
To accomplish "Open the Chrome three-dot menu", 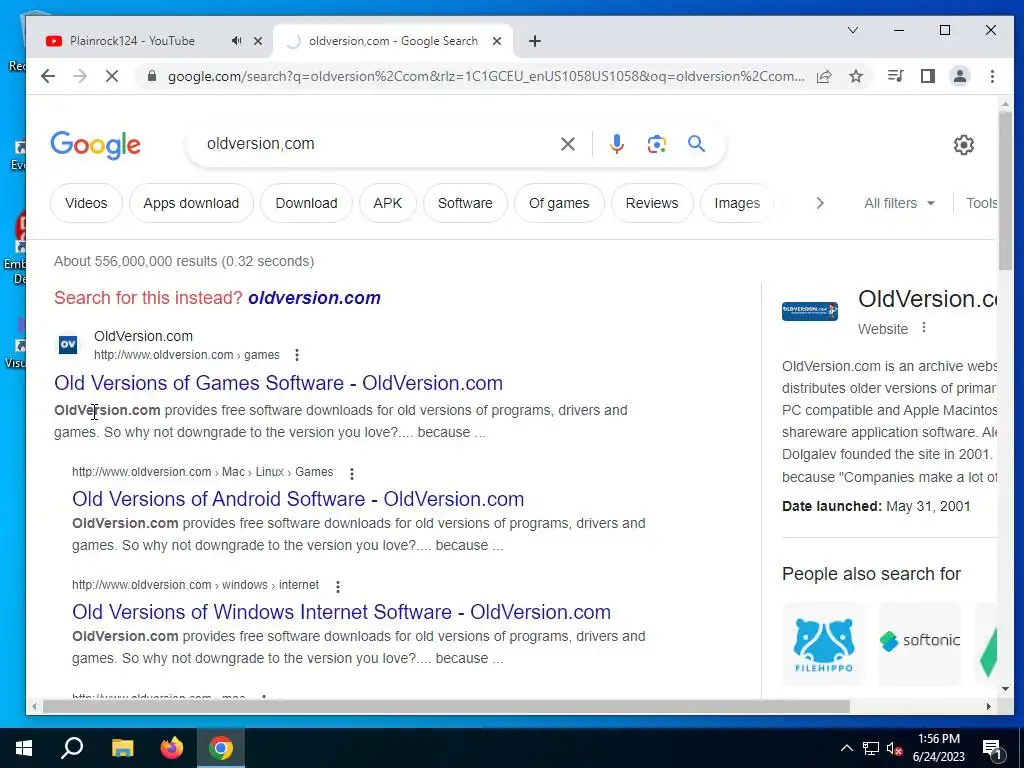I will 992,76.
